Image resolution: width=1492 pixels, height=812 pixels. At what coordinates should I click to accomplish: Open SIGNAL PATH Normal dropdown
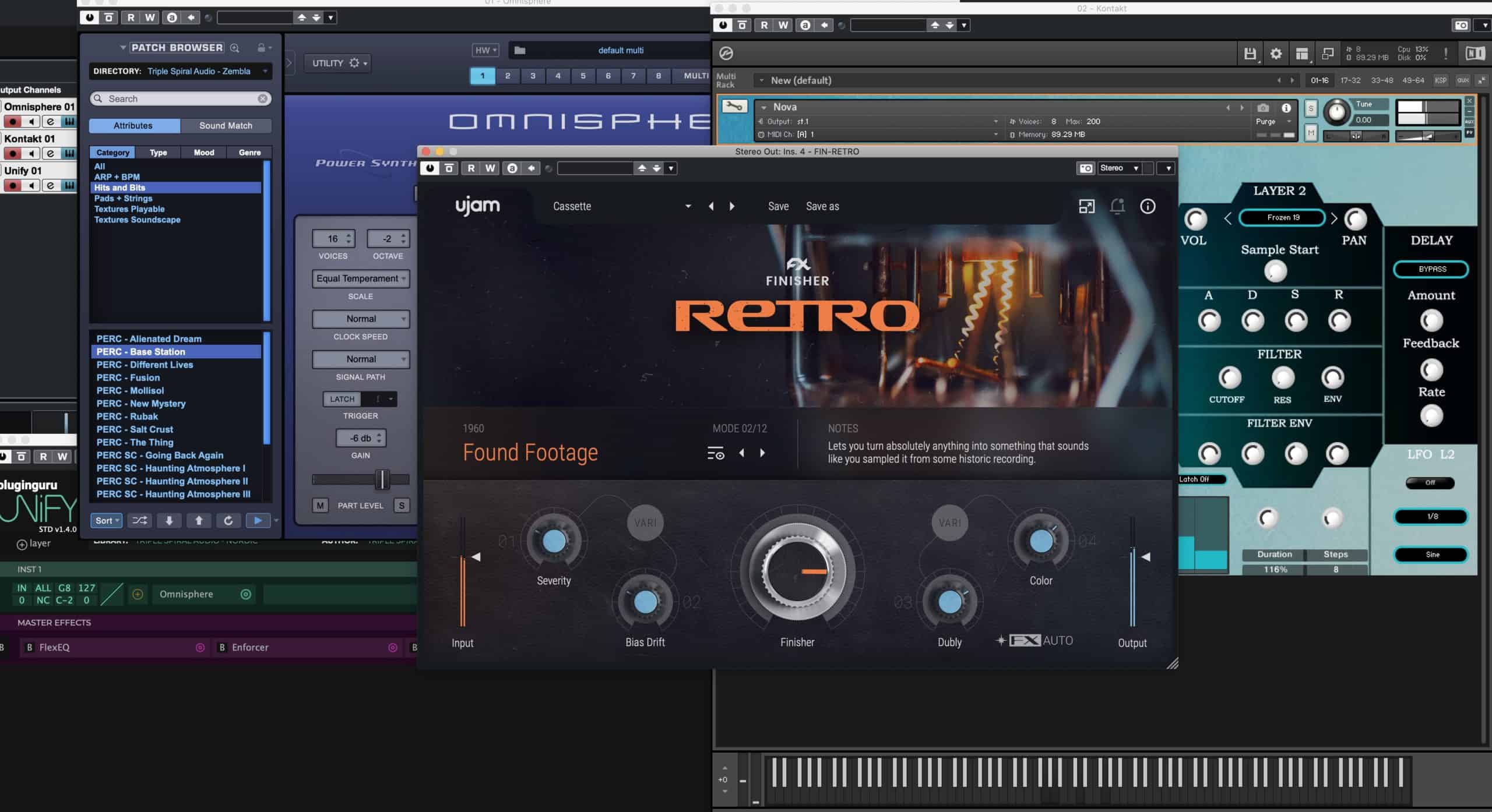point(361,359)
